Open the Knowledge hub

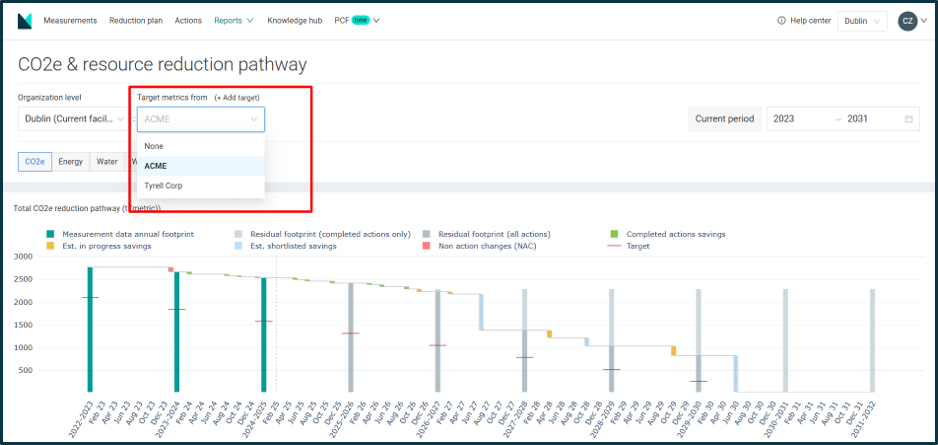pos(295,20)
